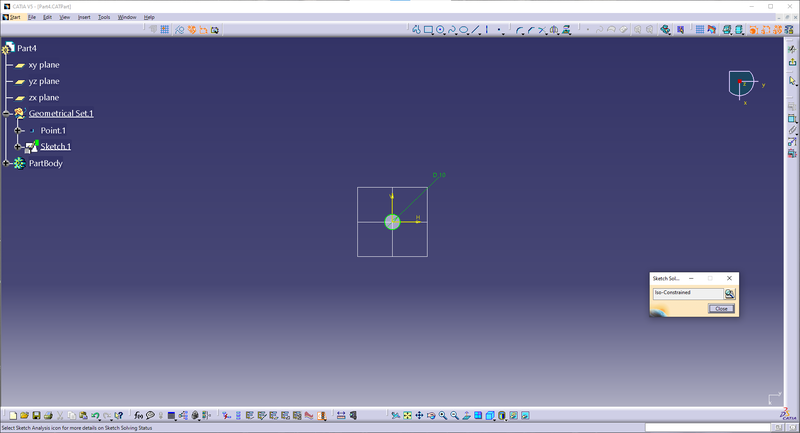
Task: Click the Exit workbench icon
Action: pyautogui.click(x=792, y=48)
